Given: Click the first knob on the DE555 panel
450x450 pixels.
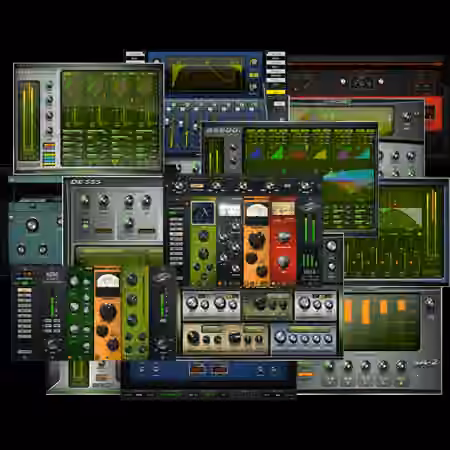Looking at the screenshot, I should pos(85,200).
